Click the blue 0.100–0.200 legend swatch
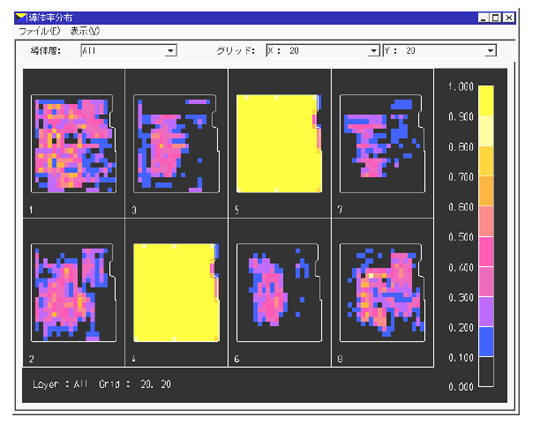The image size is (540, 424). [486, 341]
